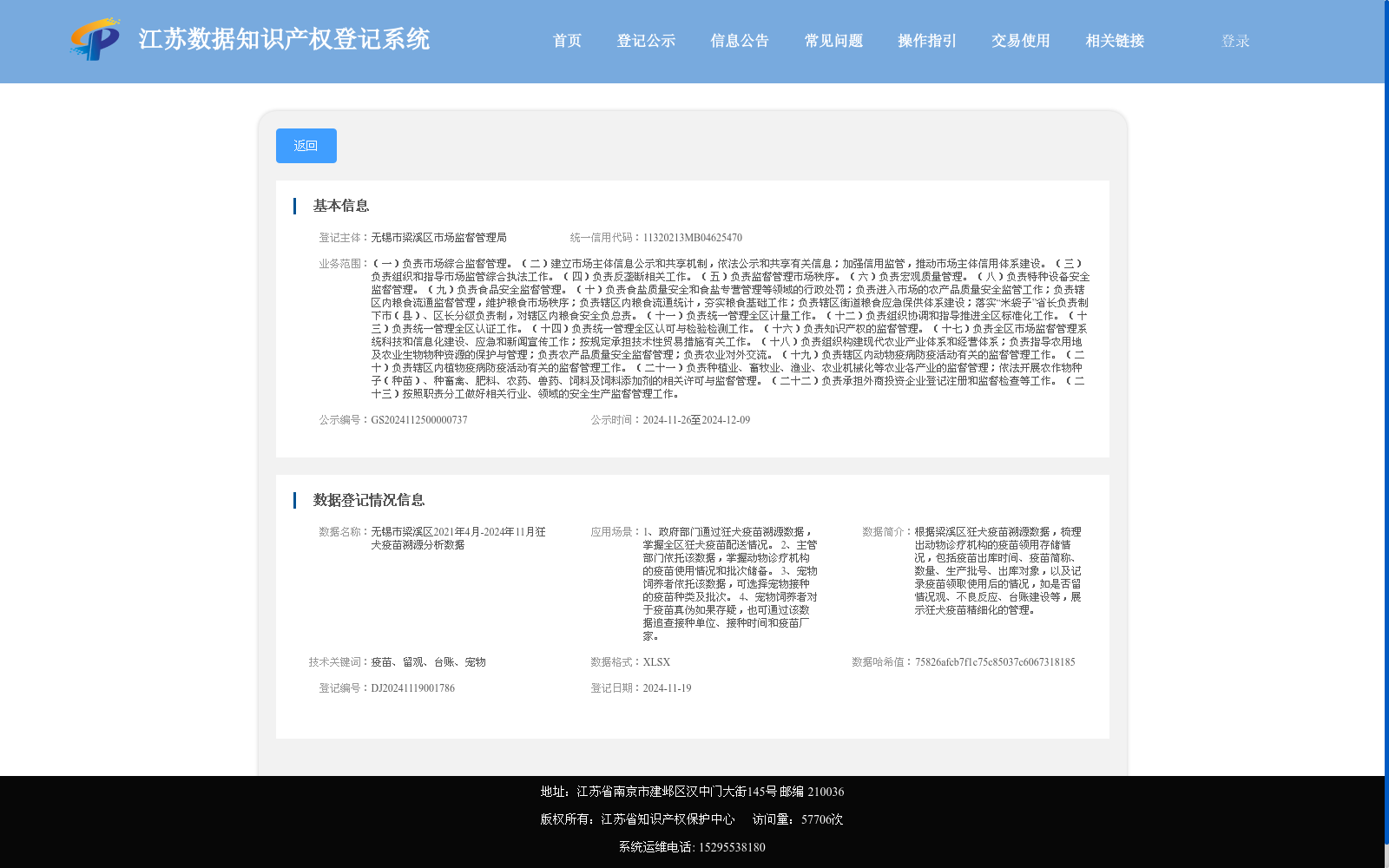Select the 基本信息 section heading
The width and height of the screenshot is (1389, 868).
pyautogui.click(x=341, y=206)
